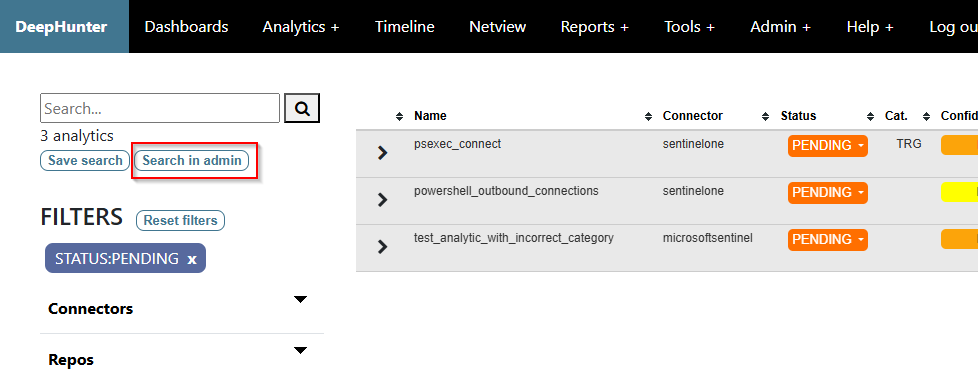Click orange confidence swatch for test_analytic_with_incorrect_category

pyautogui.click(x=959, y=239)
